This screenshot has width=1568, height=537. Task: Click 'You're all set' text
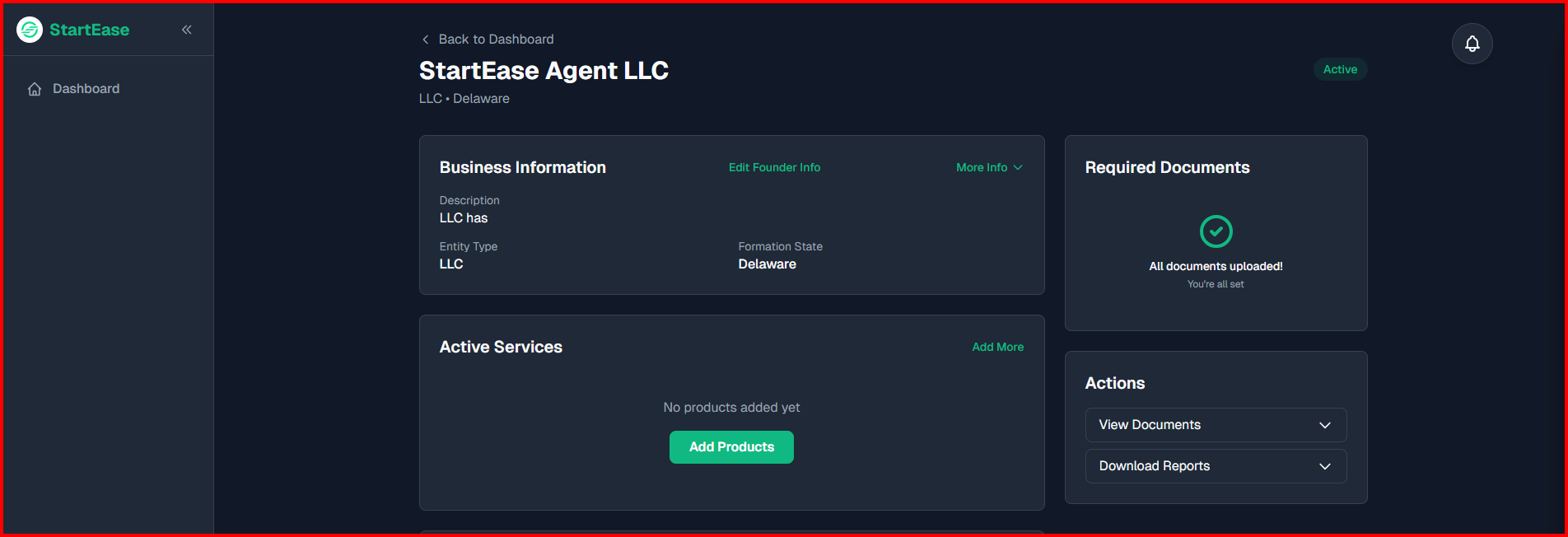[x=1216, y=284]
